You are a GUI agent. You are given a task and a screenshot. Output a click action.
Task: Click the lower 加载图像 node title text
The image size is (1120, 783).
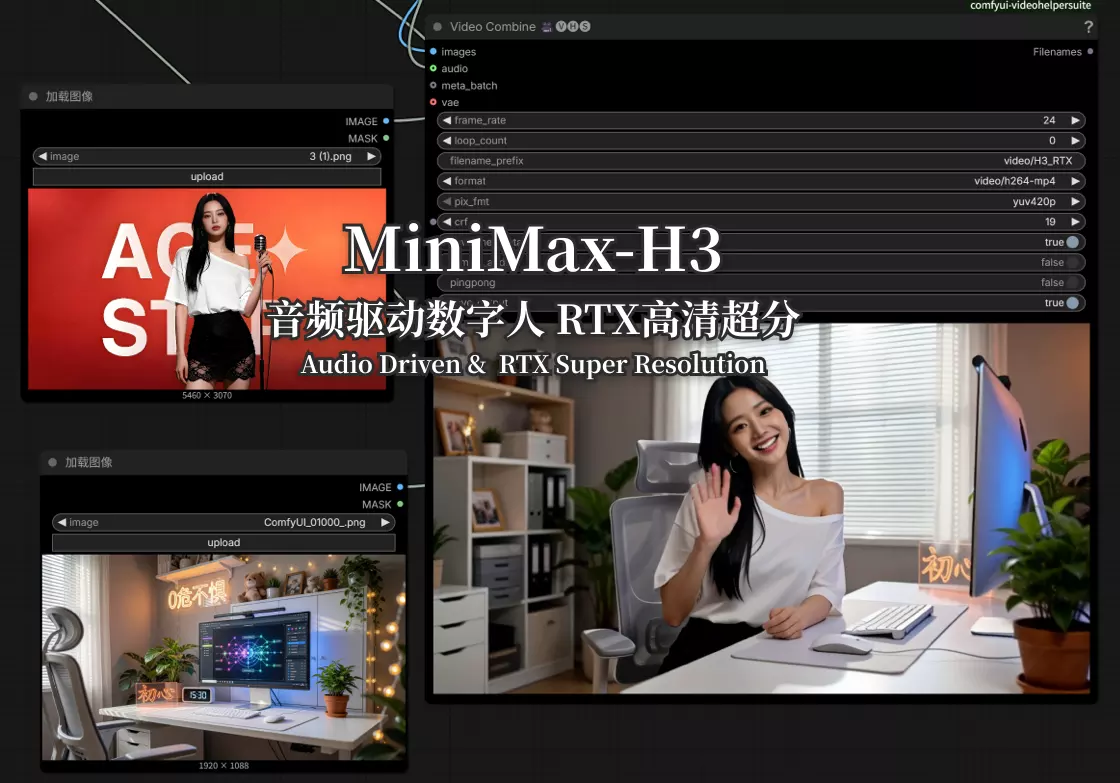coord(89,462)
